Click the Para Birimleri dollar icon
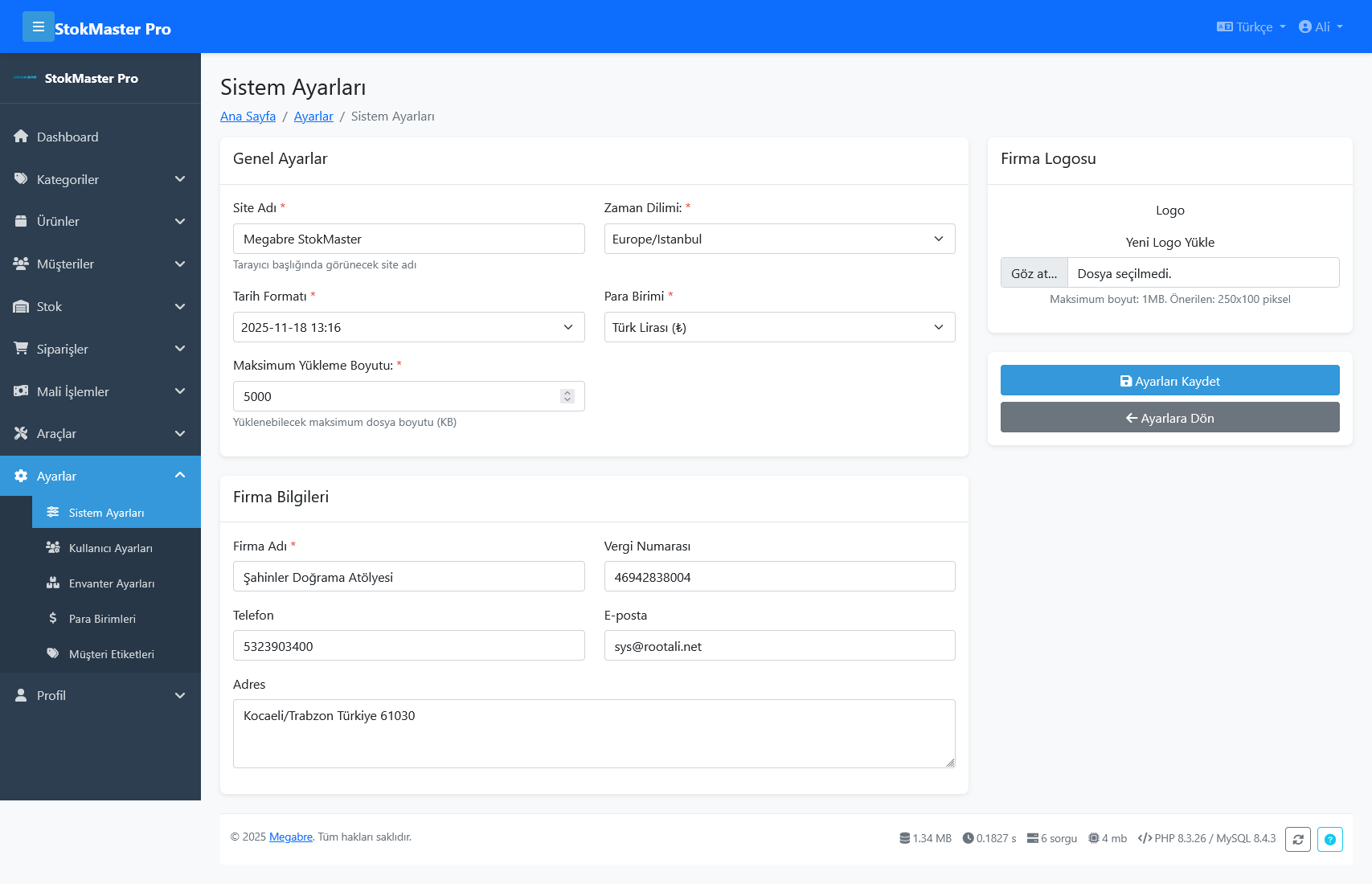 tap(53, 618)
